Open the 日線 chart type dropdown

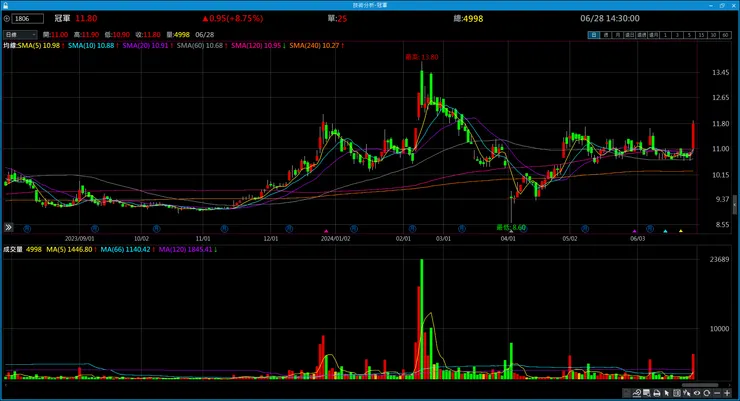(20, 34)
